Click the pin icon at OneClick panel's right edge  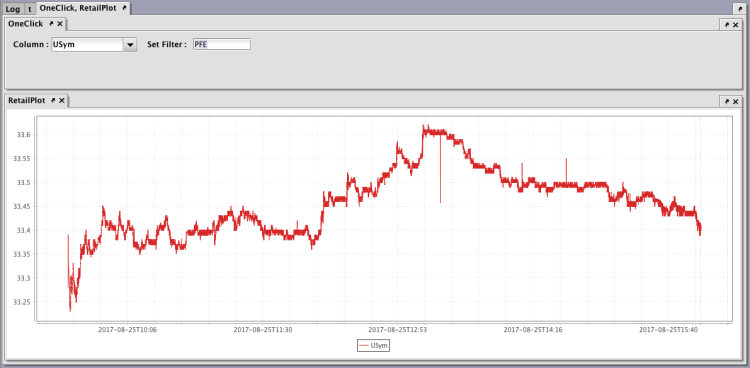(727, 24)
